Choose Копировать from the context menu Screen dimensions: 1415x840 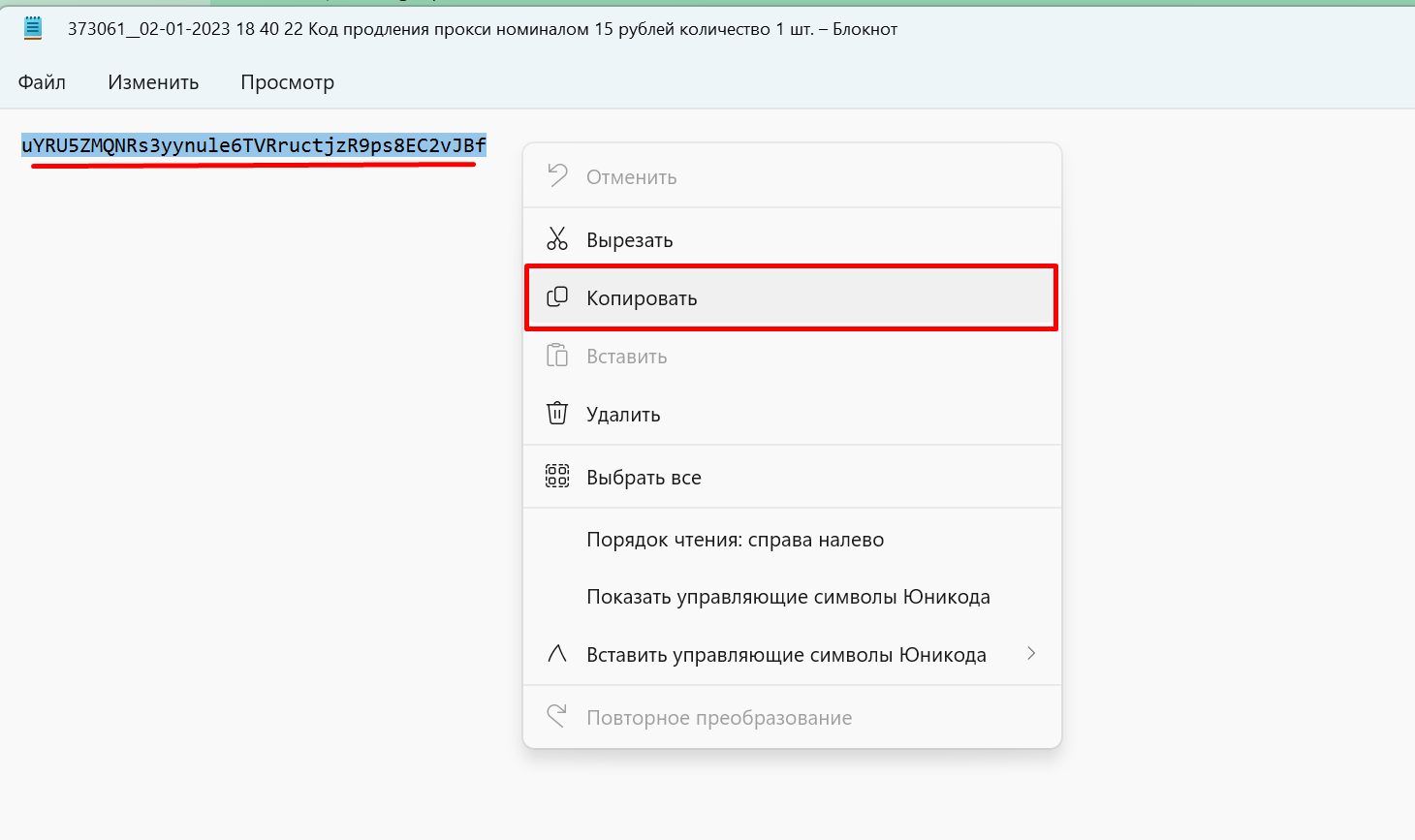point(642,298)
